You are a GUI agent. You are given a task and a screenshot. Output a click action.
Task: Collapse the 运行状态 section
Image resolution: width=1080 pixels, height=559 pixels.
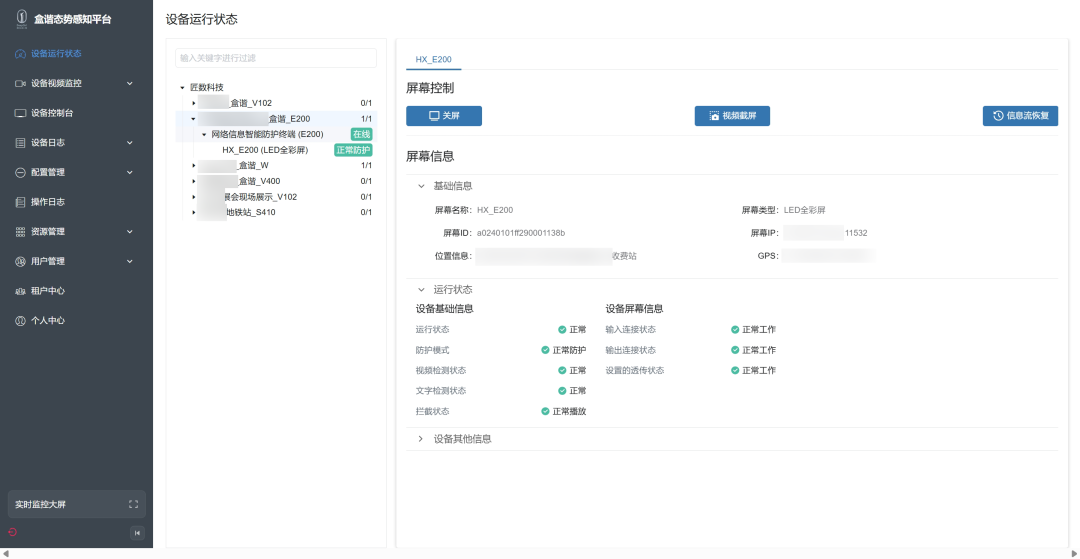pos(421,290)
